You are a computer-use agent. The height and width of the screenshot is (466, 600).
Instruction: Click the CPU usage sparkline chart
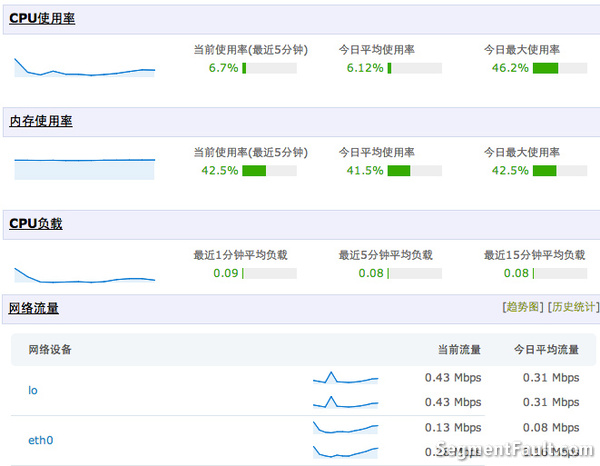pyautogui.click(x=84, y=67)
